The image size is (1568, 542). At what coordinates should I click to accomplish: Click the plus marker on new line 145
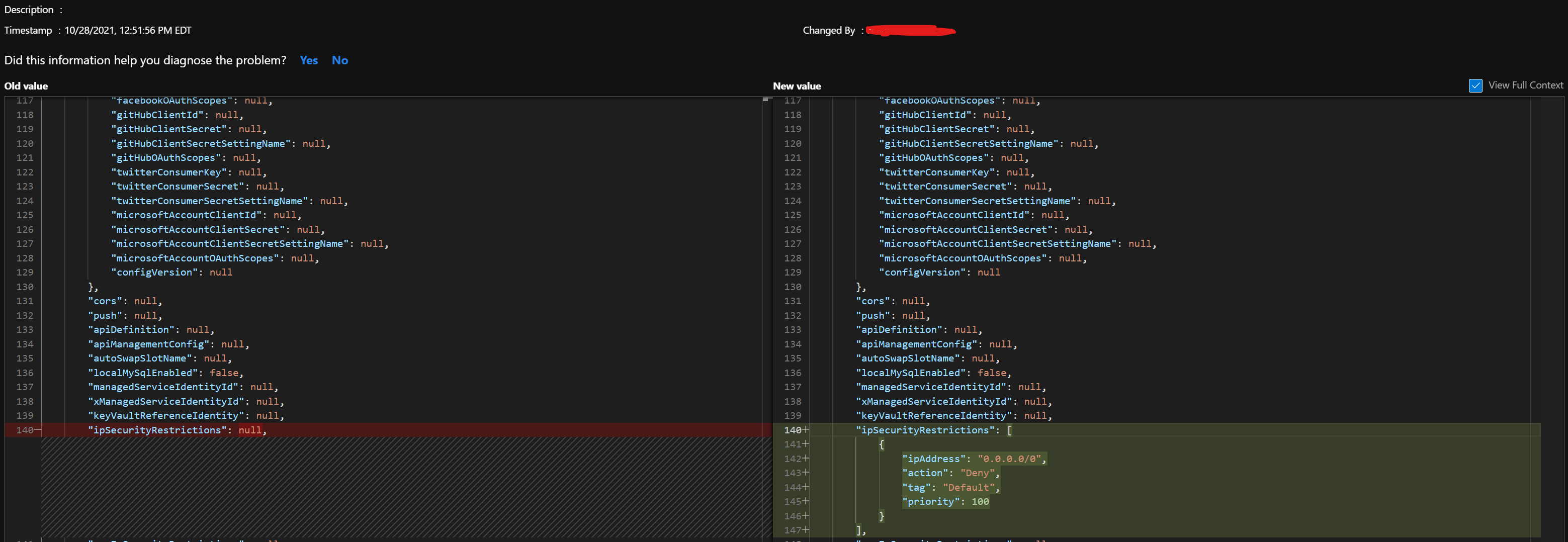pos(806,501)
